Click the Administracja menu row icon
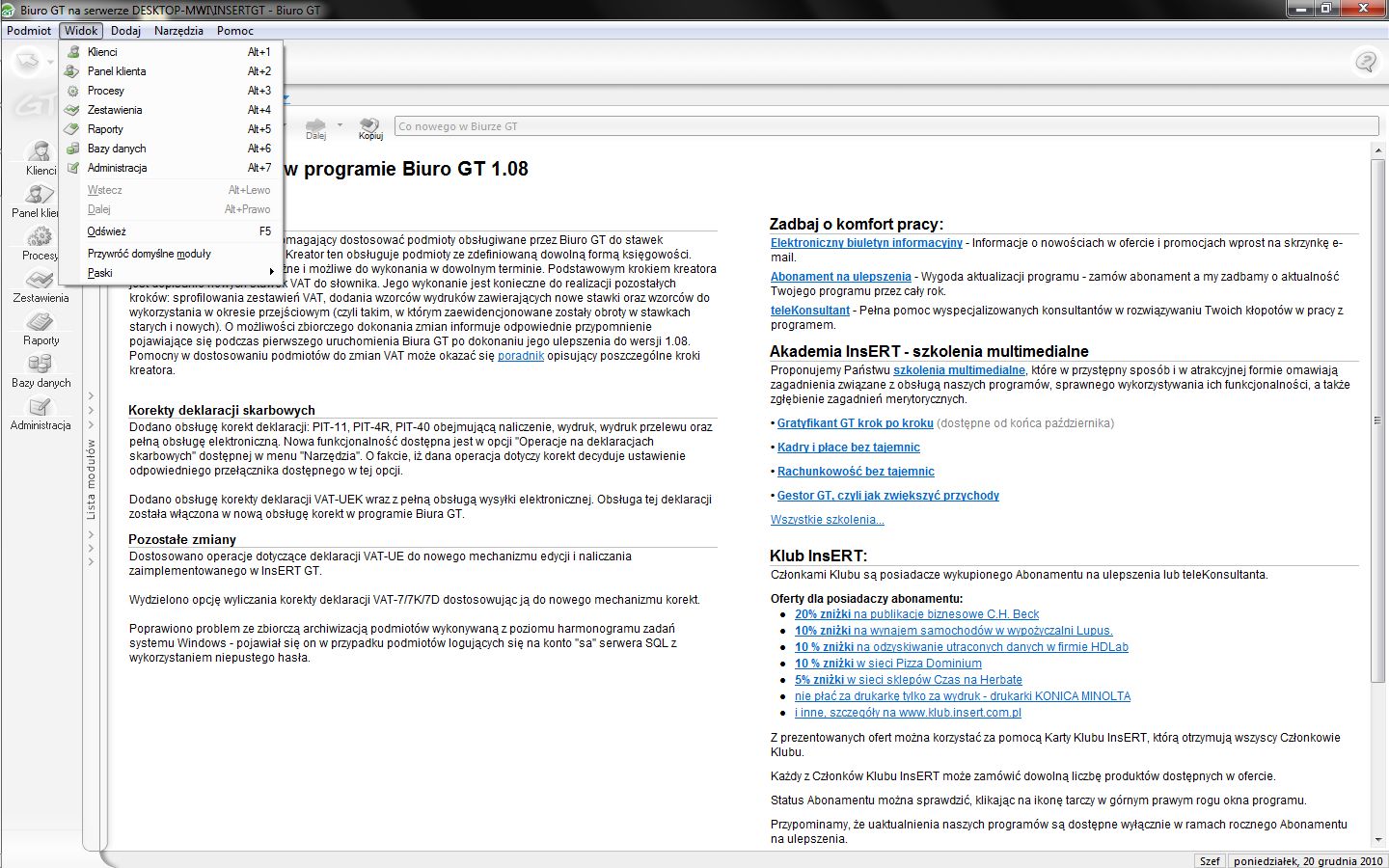1389x868 pixels. tap(72, 168)
